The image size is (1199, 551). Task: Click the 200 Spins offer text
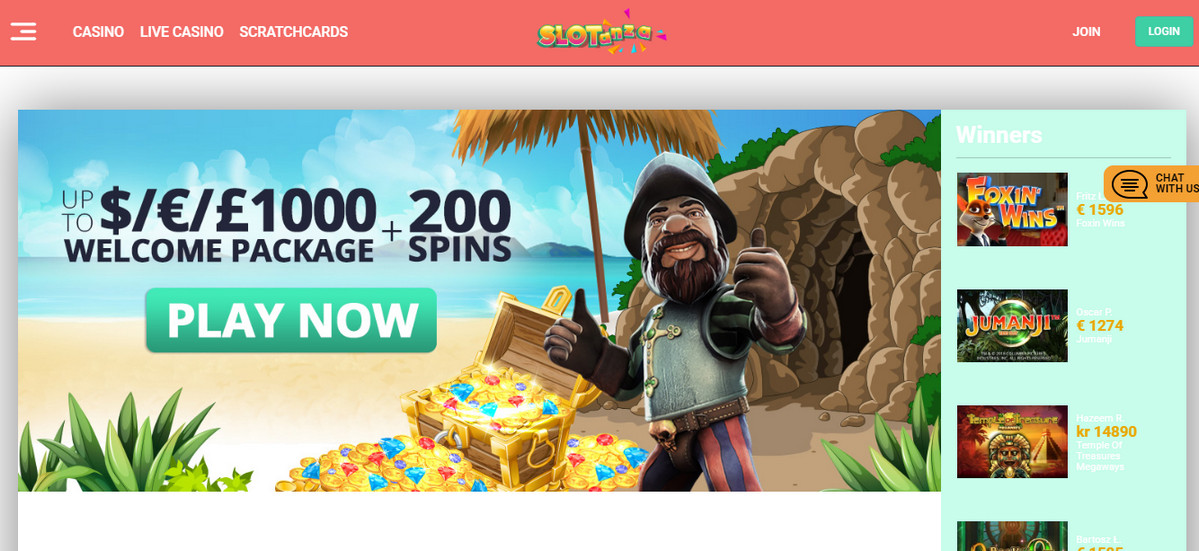(460, 226)
